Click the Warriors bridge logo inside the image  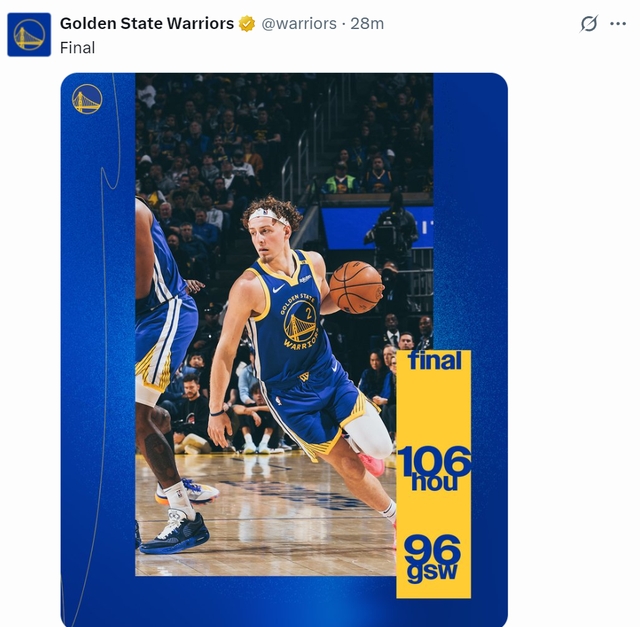(87, 99)
